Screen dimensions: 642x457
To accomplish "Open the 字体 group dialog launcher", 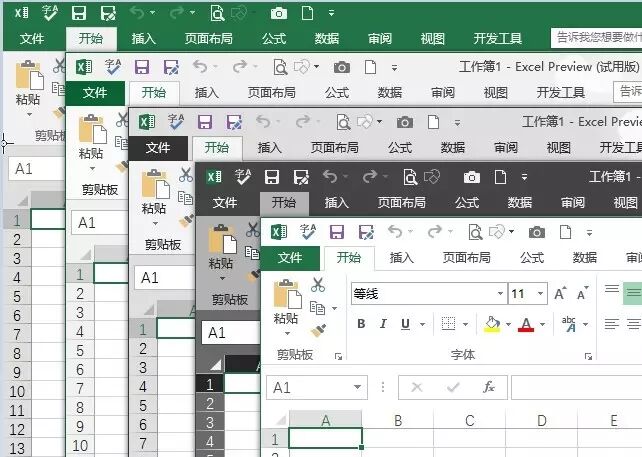I will coord(588,357).
